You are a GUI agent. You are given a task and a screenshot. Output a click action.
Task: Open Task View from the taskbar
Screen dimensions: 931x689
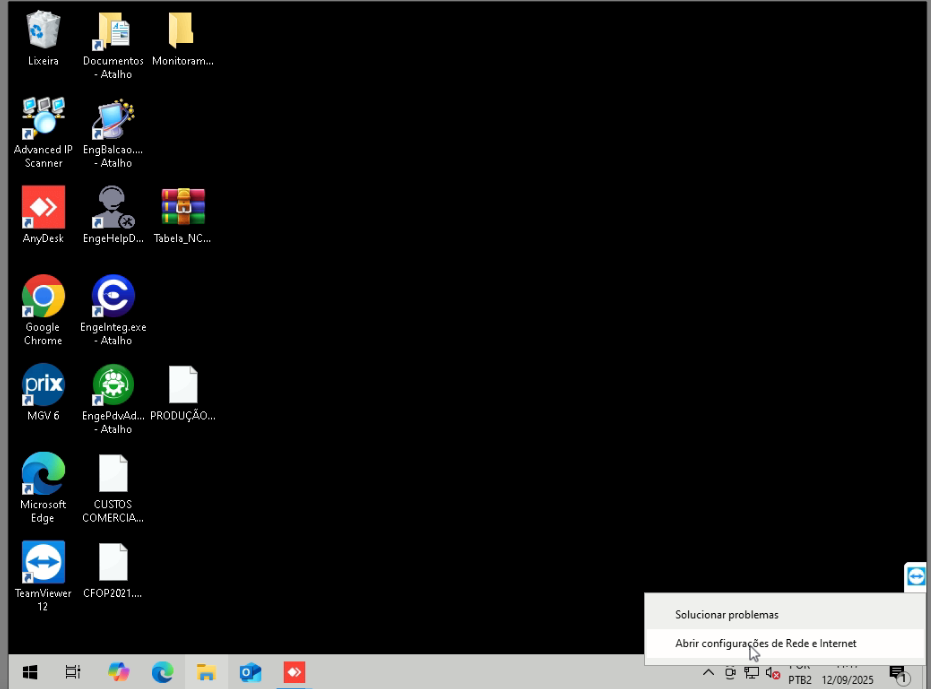coord(73,673)
